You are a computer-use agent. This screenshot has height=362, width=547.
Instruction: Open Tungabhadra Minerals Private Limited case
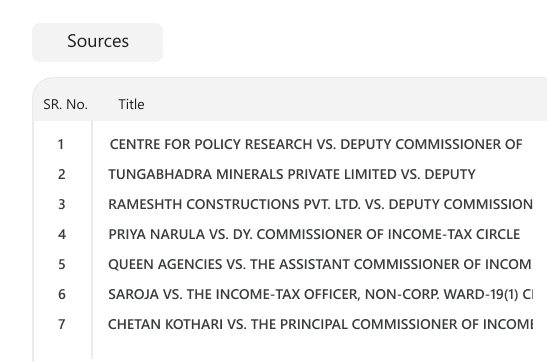pyautogui.click(x=292, y=174)
